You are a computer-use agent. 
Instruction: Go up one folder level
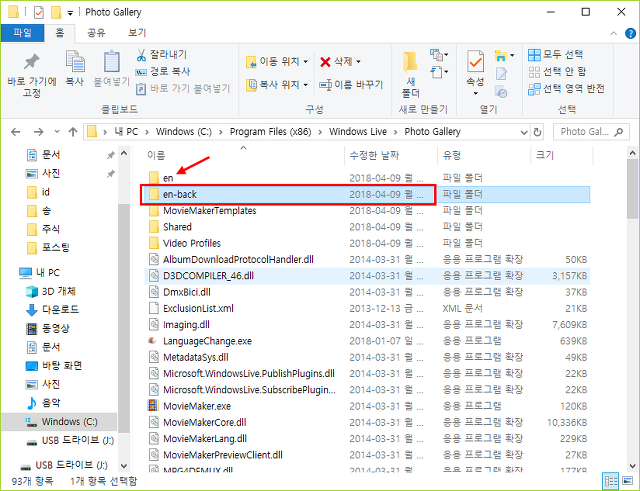73,132
